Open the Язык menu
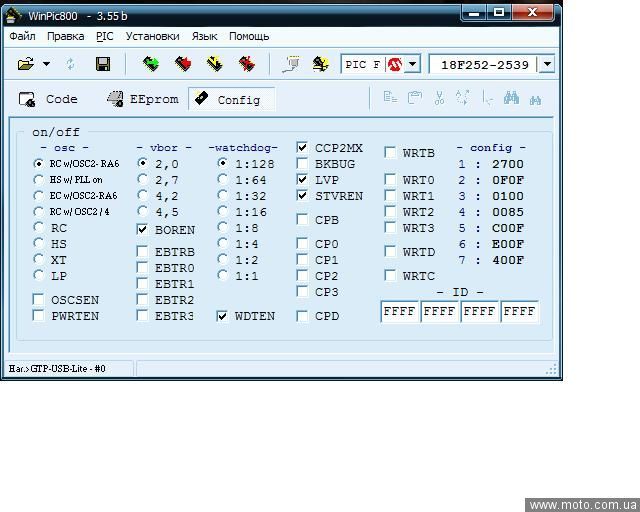640x512 pixels. pos(204,36)
